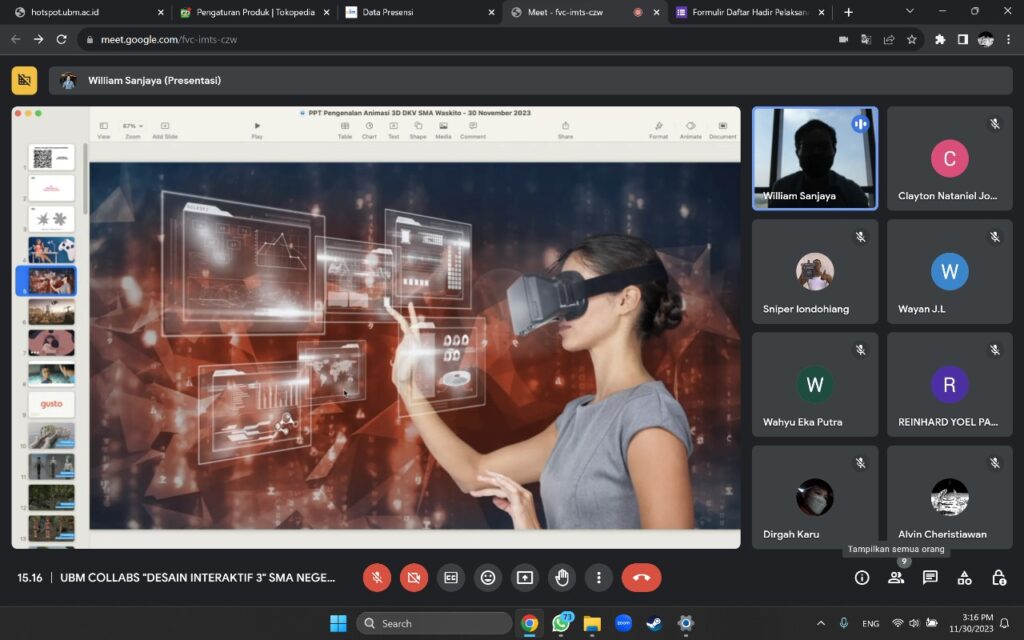Screen dimensions: 1024x640
Task: Click the camera permission icon in address bar
Action: click(843, 40)
